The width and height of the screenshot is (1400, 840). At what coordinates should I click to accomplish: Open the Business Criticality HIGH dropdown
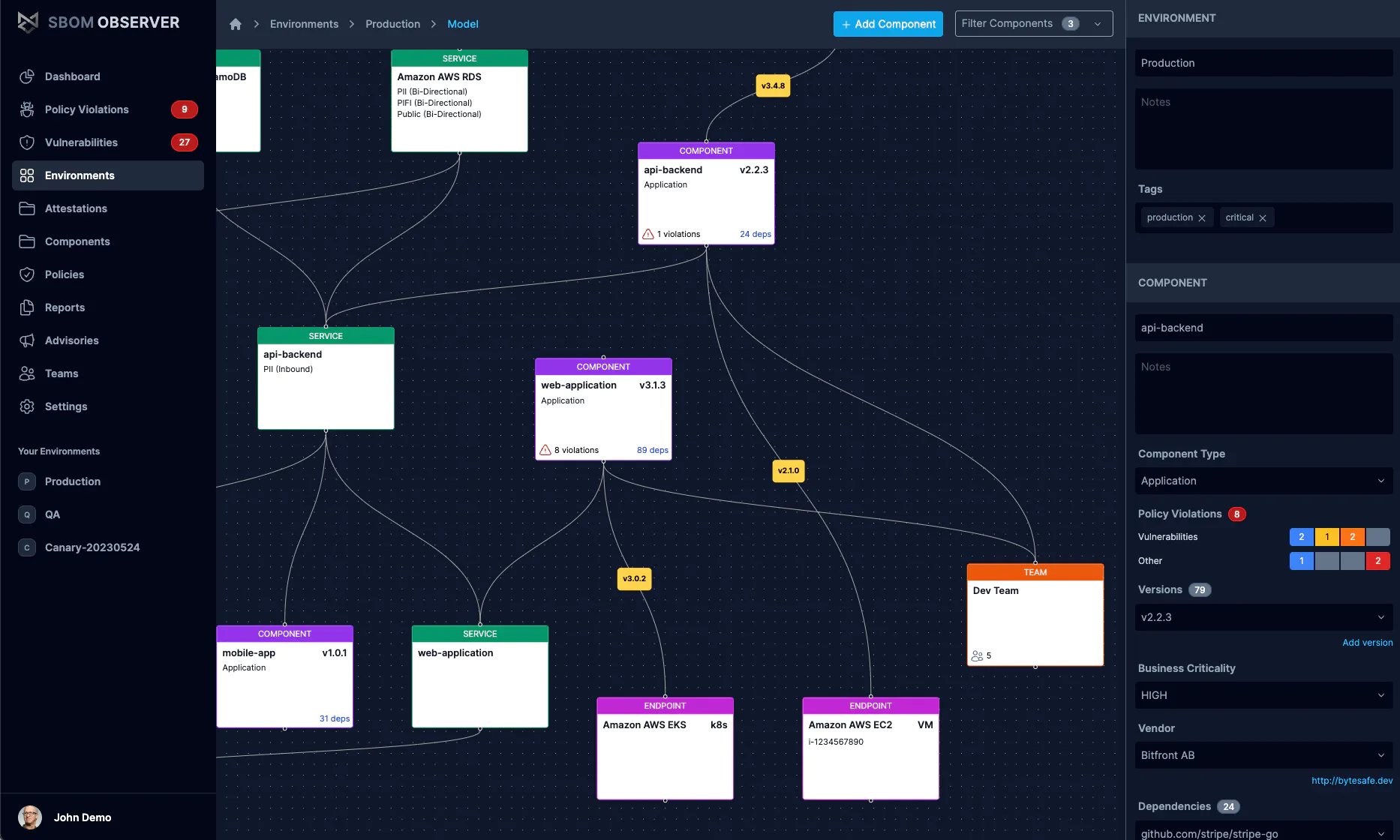1263,695
